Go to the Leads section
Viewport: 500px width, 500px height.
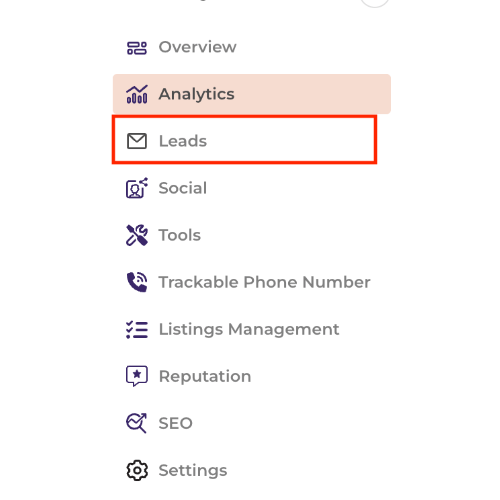tap(183, 141)
